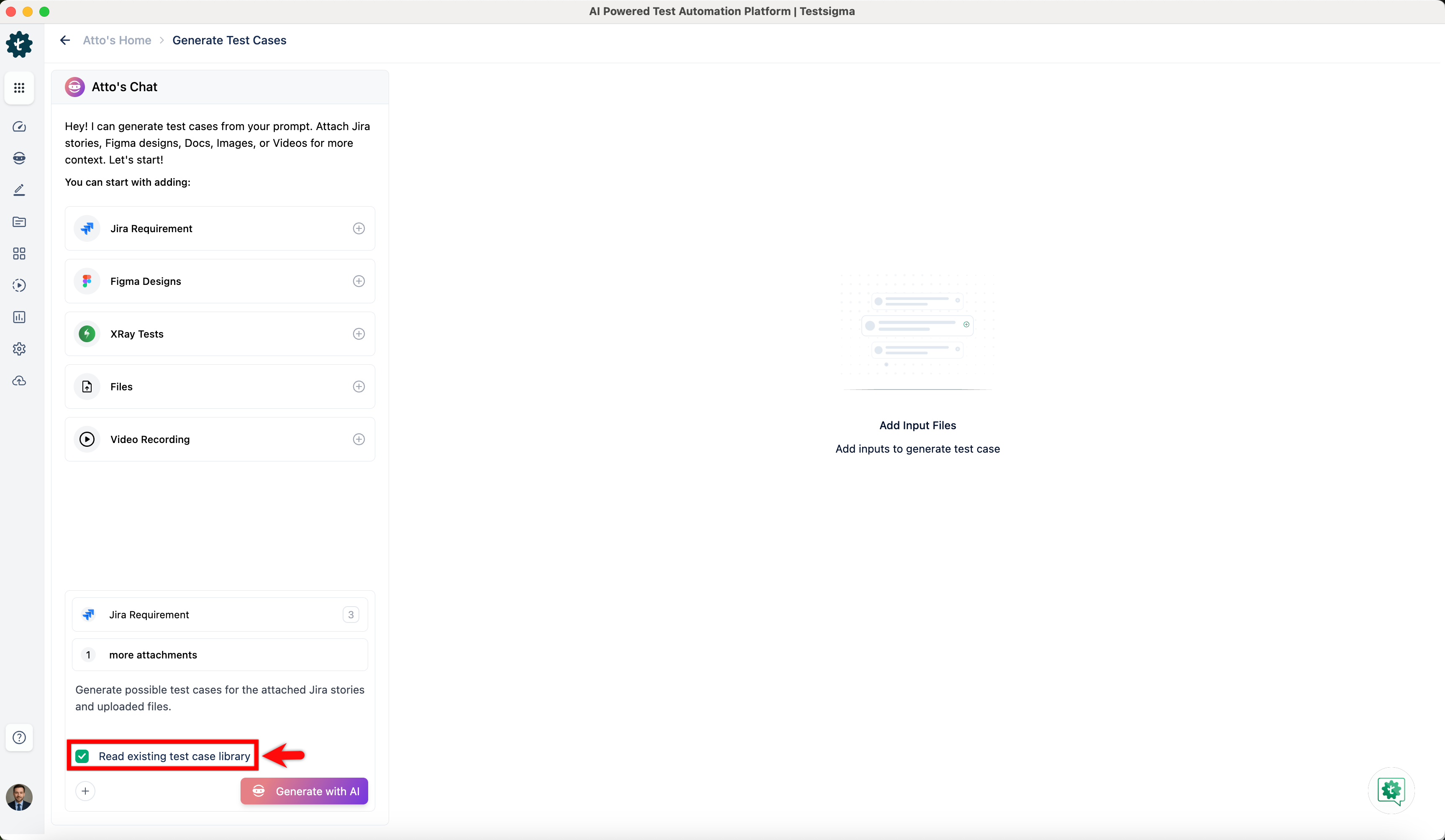The width and height of the screenshot is (1445, 840).
Task: Open Atto's assistant icon in the sidebar
Action: point(19,158)
